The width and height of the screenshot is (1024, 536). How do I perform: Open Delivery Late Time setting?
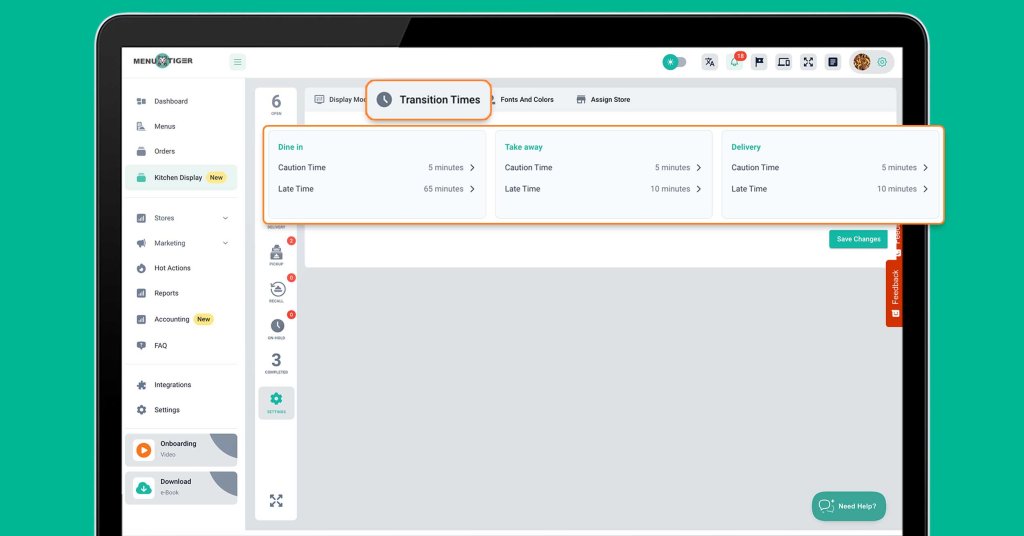[925, 189]
